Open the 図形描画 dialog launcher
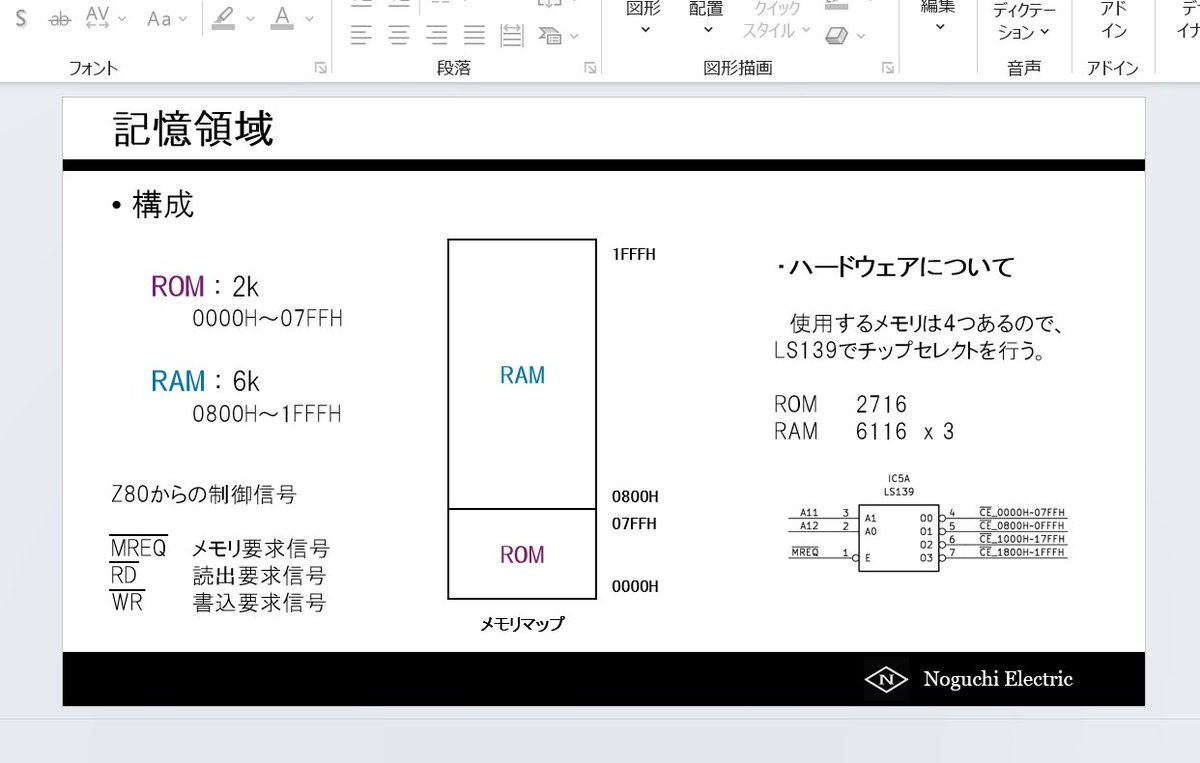Viewport: 1200px width, 763px height. [887, 68]
